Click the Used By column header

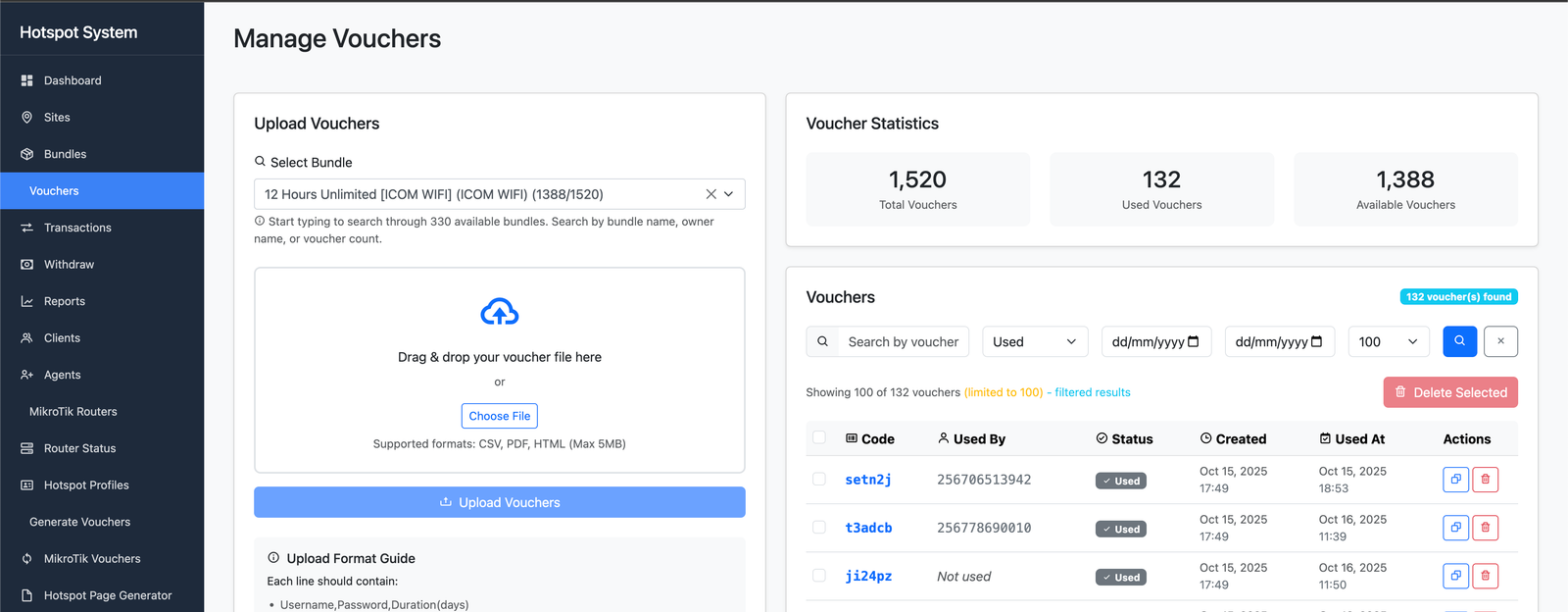tap(972, 438)
